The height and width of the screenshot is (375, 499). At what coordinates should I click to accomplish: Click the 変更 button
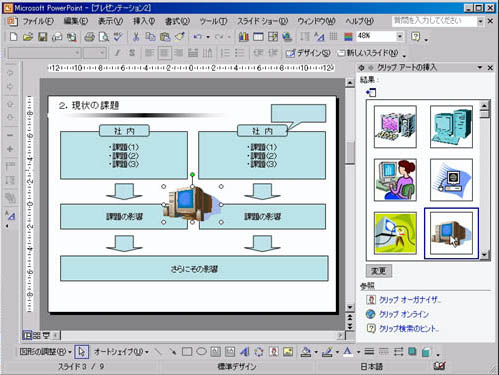click(x=379, y=271)
